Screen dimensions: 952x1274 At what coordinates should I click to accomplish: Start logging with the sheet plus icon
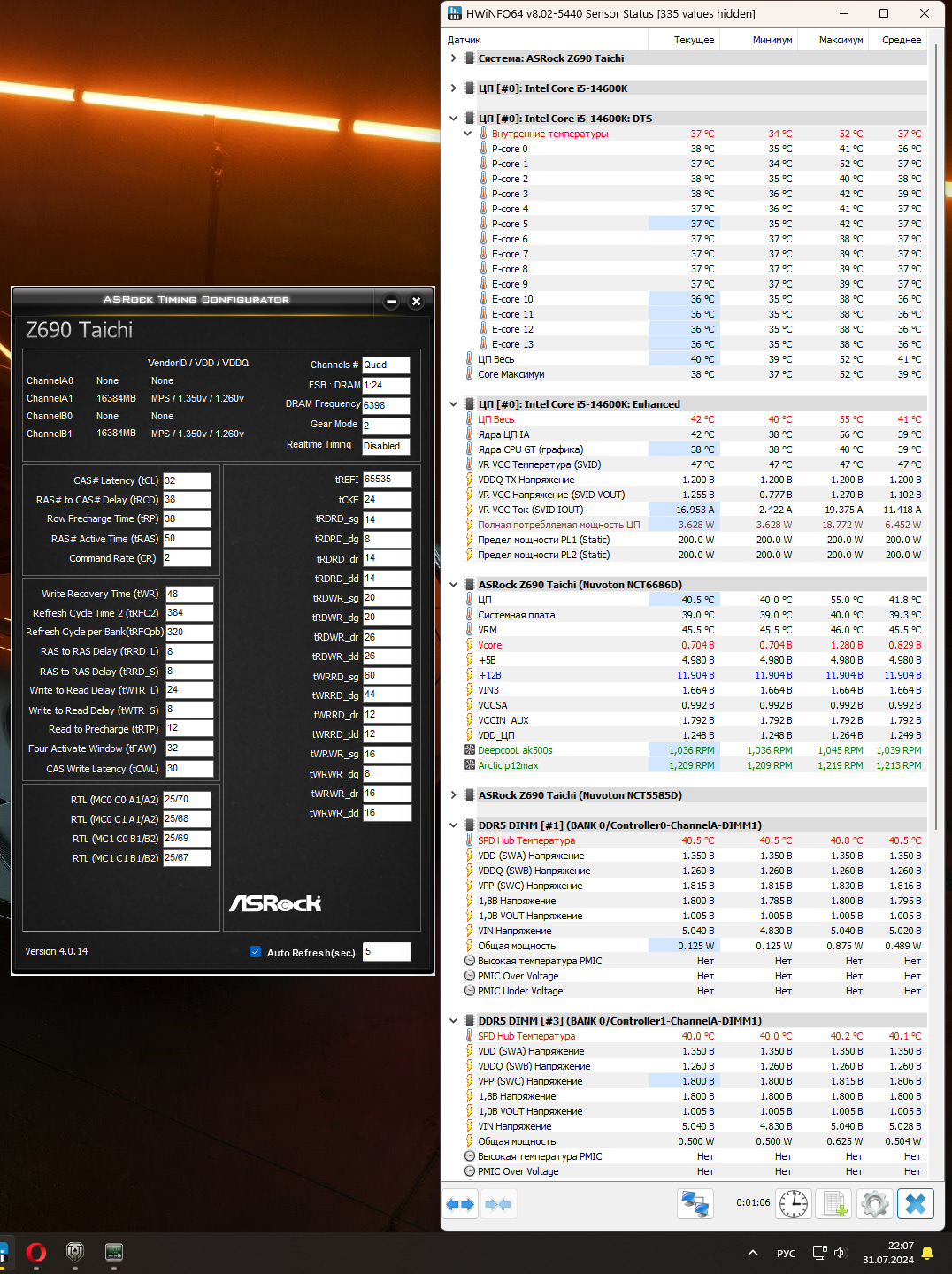tap(834, 1204)
